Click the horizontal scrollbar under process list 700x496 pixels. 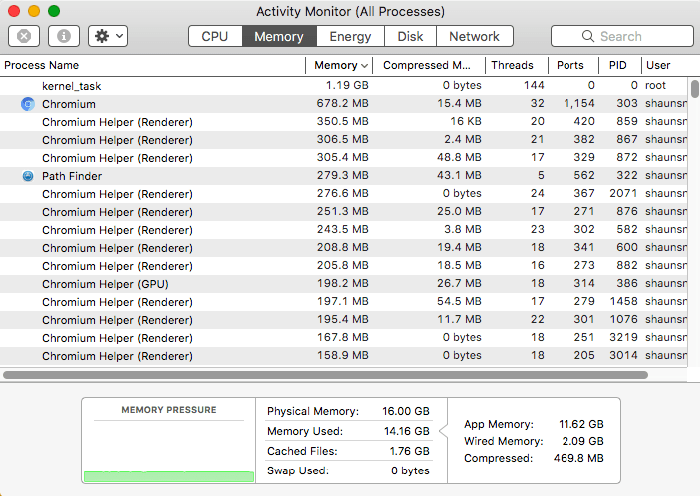pos(325,375)
